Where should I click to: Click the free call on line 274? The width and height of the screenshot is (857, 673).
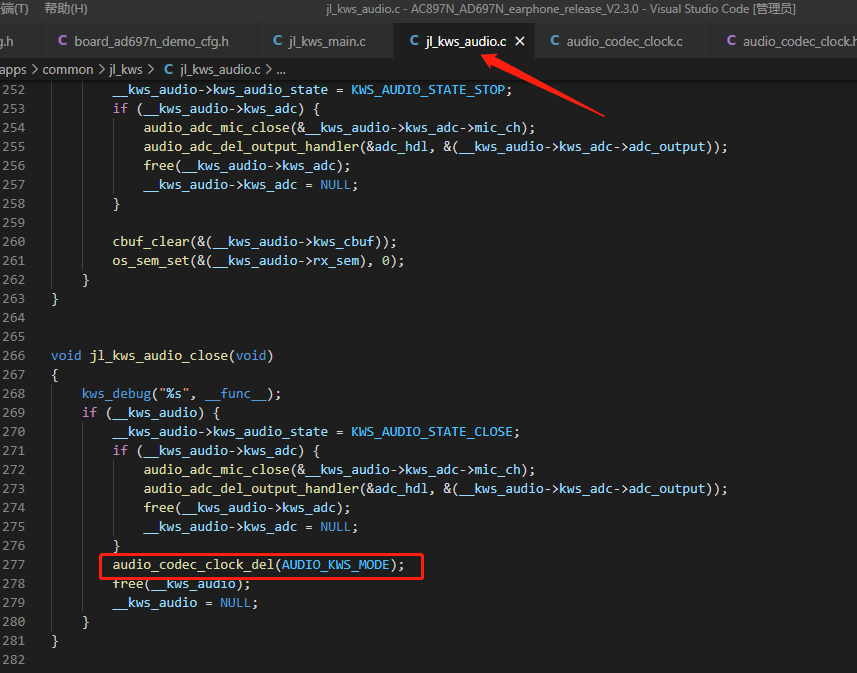pos(159,508)
